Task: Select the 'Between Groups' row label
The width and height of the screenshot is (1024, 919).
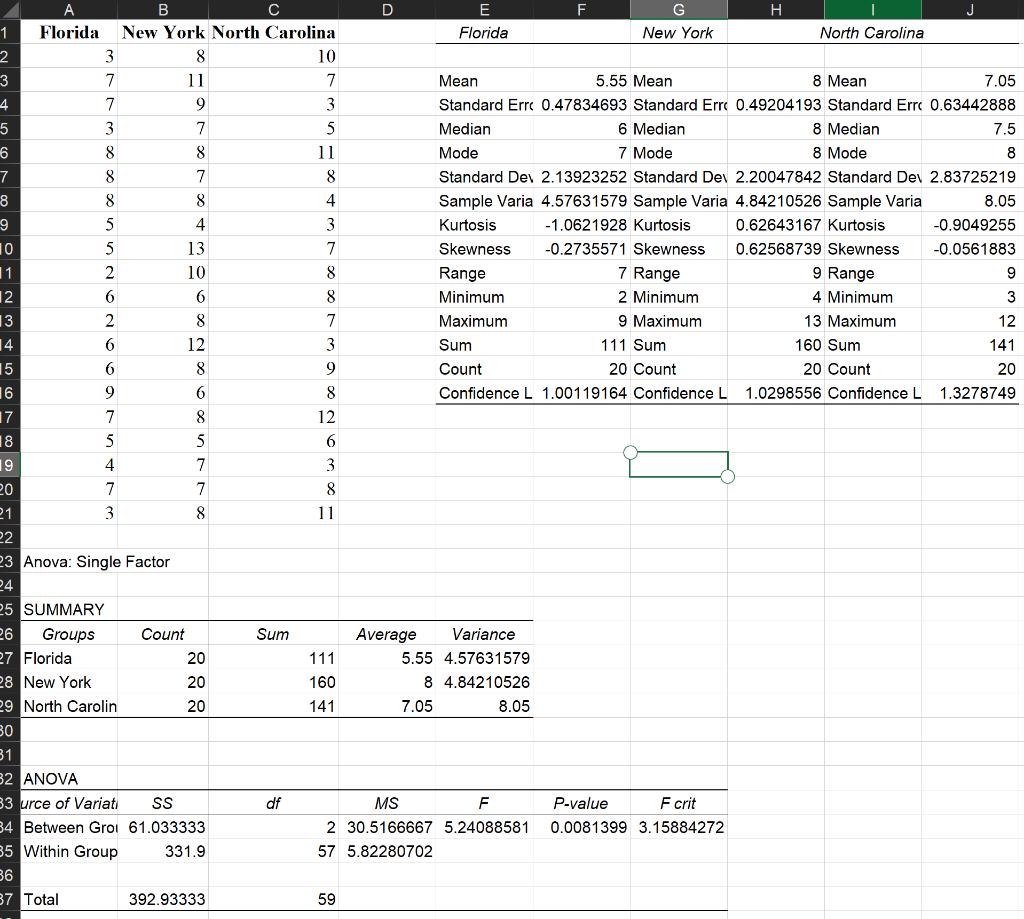Action: [70, 828]
